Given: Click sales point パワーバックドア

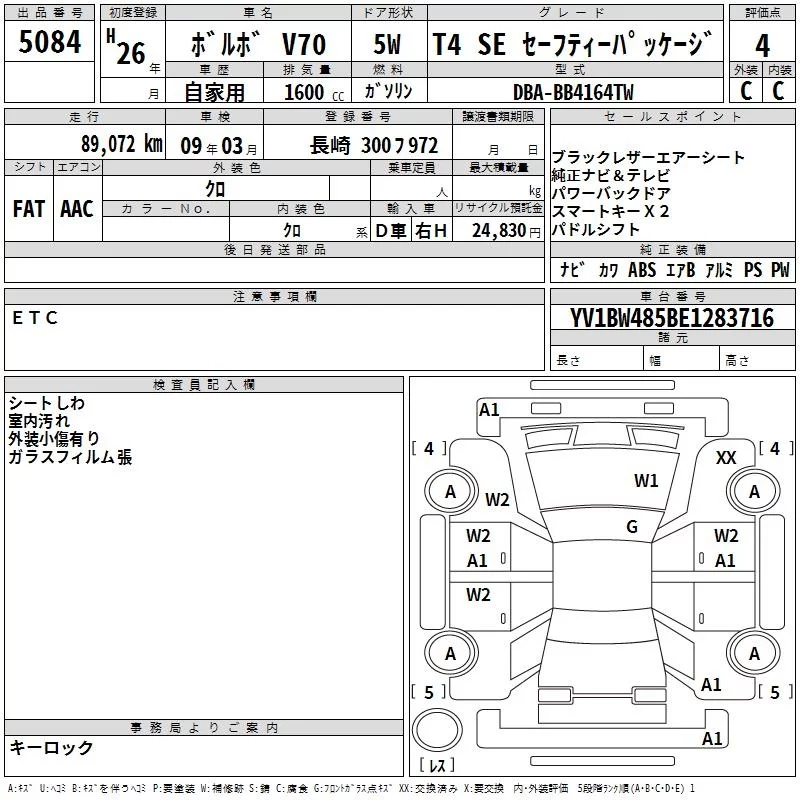Looking at the screenshot, I should click(x=611, y=193).
